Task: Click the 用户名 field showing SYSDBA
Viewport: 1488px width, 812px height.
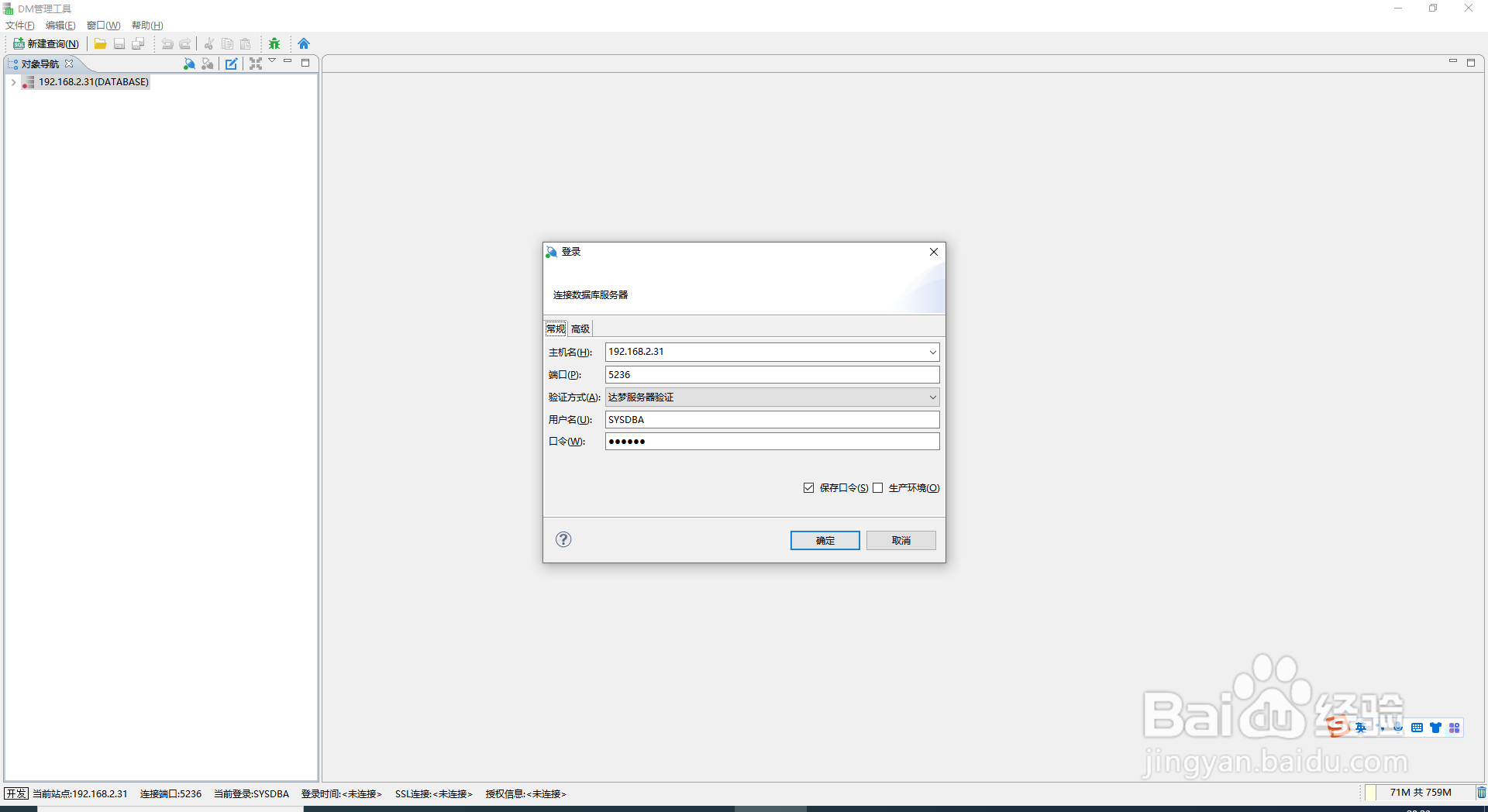Action: tap(772, 419)
